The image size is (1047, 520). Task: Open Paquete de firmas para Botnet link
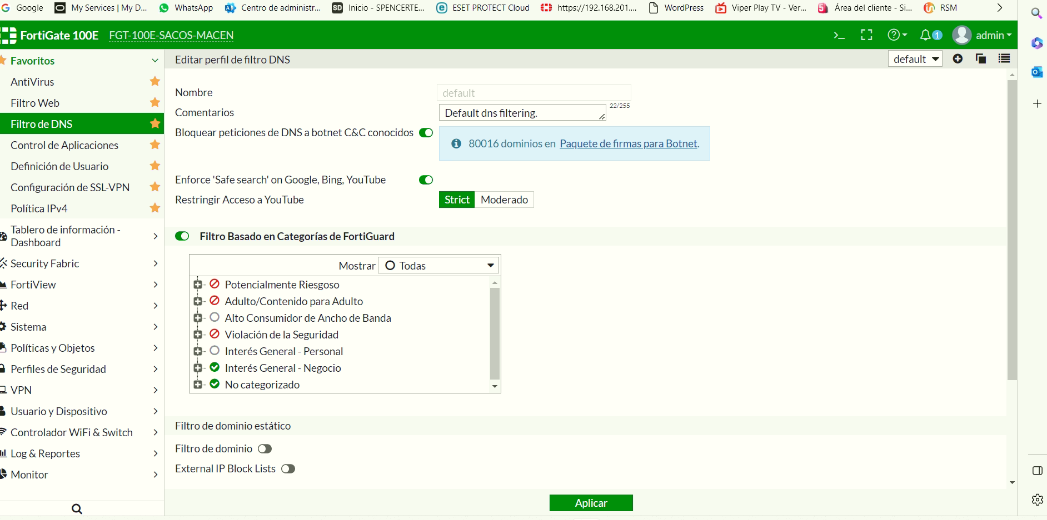click(628, 143)
